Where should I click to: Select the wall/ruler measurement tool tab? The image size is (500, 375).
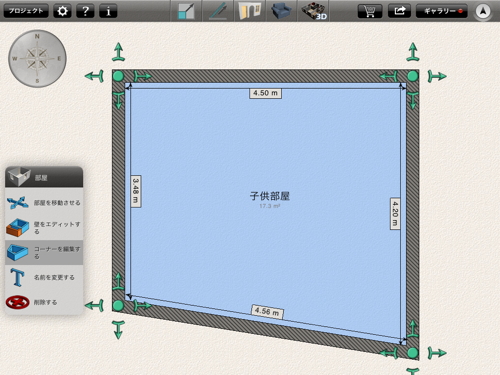218,11
